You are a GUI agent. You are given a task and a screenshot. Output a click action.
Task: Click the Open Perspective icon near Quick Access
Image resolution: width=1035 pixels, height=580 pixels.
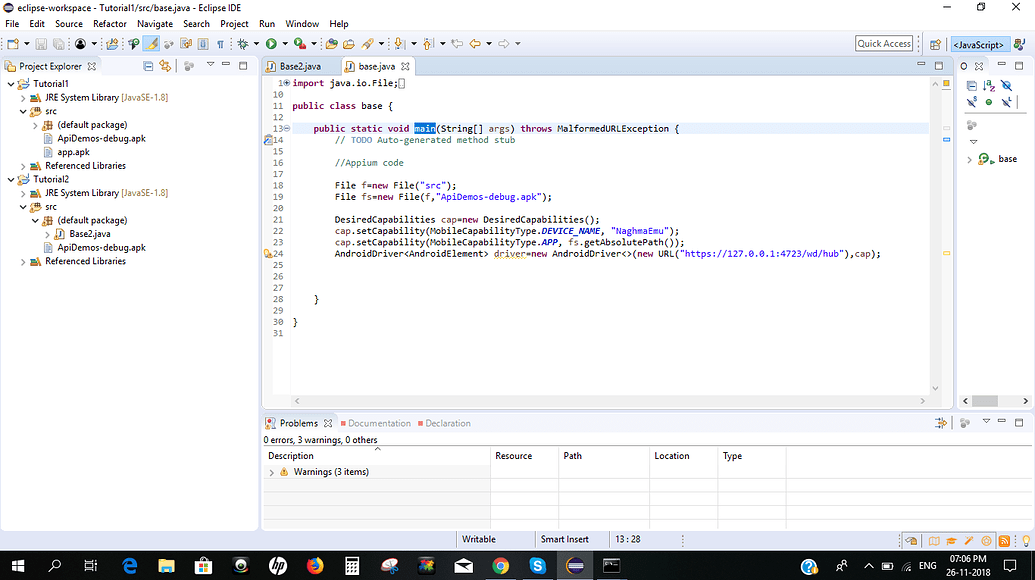click(935, 43)
